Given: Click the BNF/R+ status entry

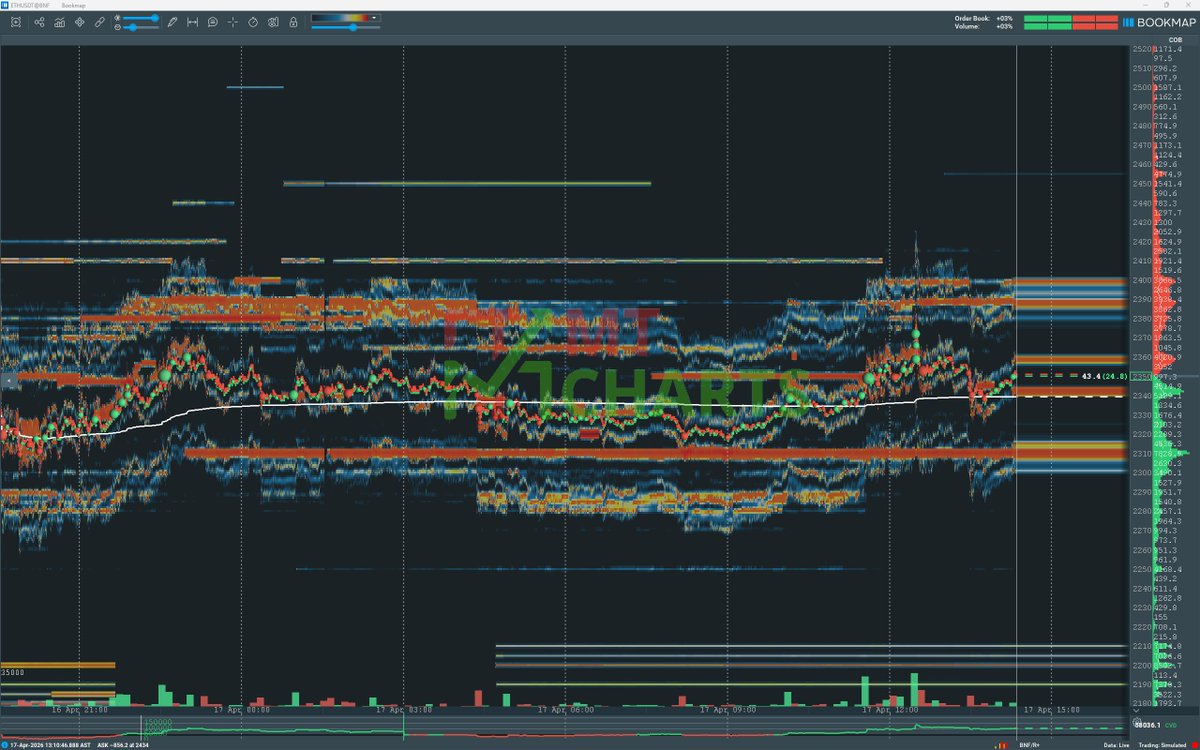Looking at the screenshot, I should 1029,745.
